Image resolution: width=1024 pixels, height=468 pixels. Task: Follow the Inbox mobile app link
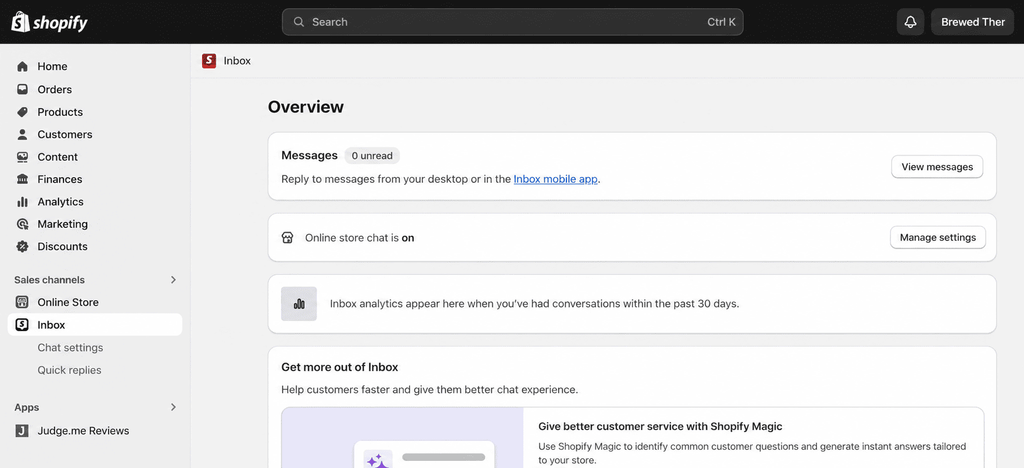[x=556, y=179]
